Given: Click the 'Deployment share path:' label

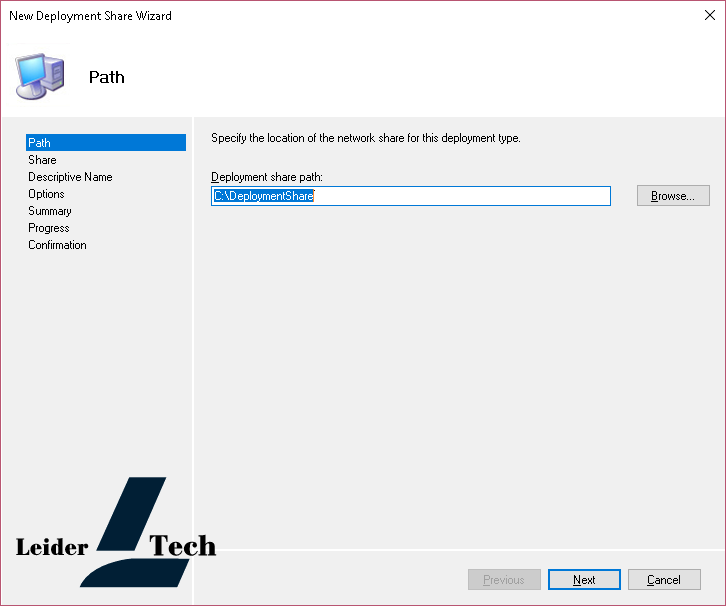Looking at the screenshot, I should (267, 177).
